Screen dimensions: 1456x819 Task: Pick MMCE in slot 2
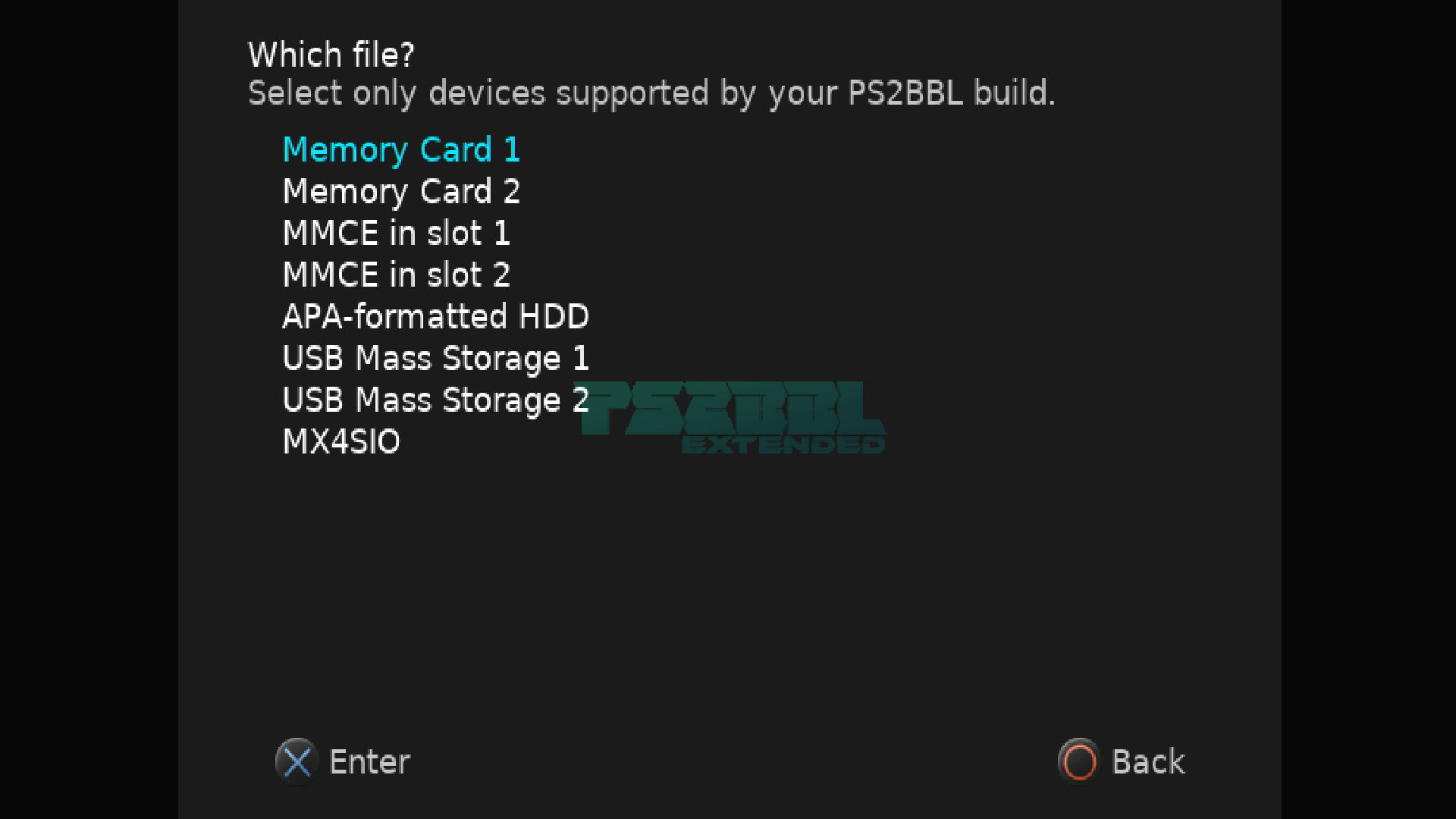click(396, 275)
